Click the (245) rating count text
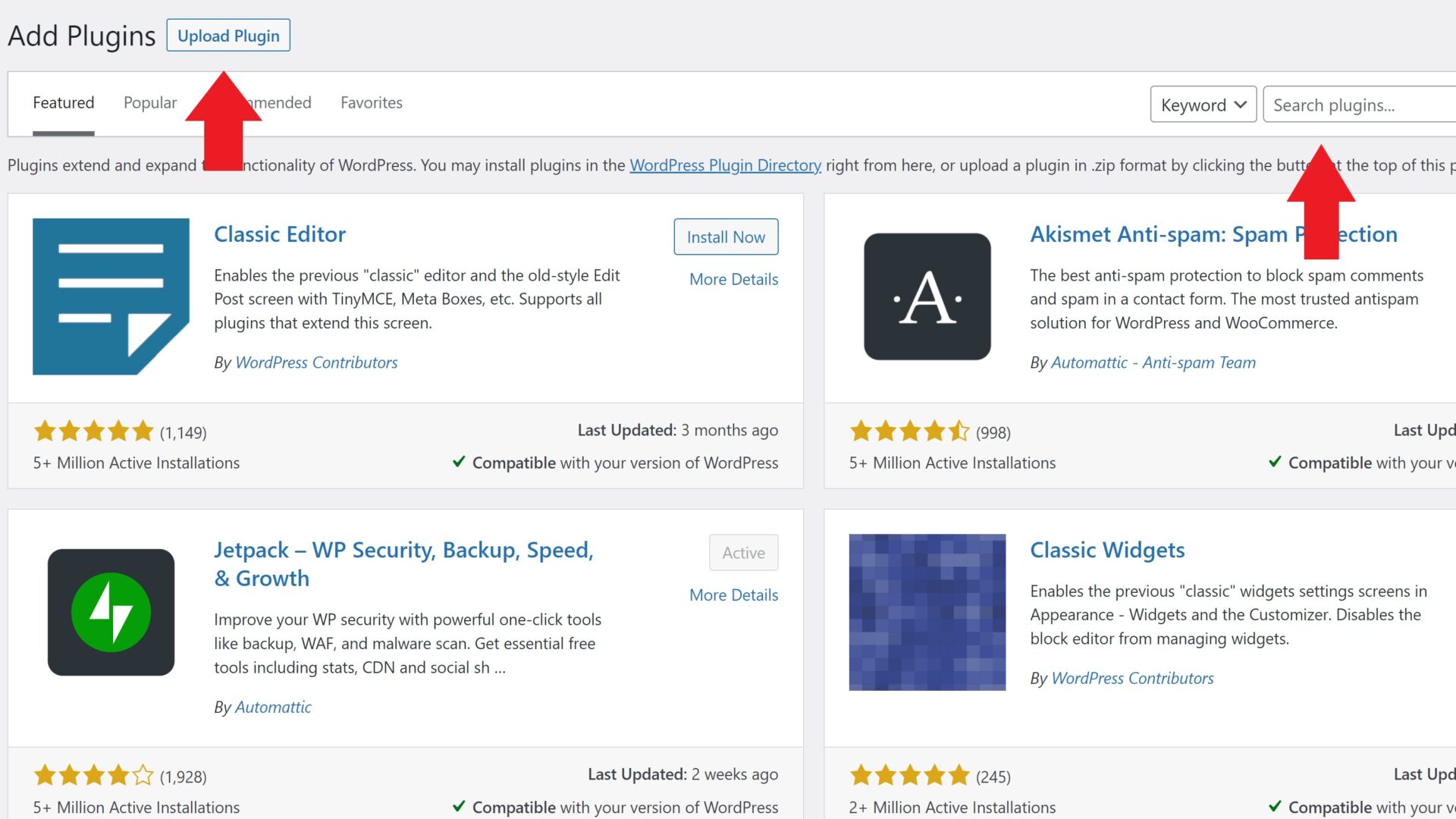Viewport: 1456px width, 819px height. pos(993,777)
